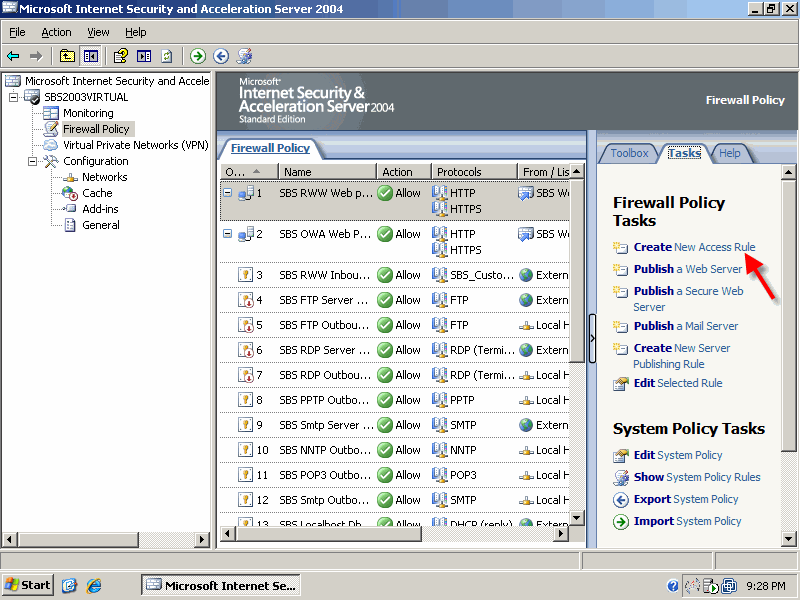Image resolution: width=800 pixels, height=600 pixels.
Task: Click the console tree scrollbar right arrow
Action: pos(202,539)
